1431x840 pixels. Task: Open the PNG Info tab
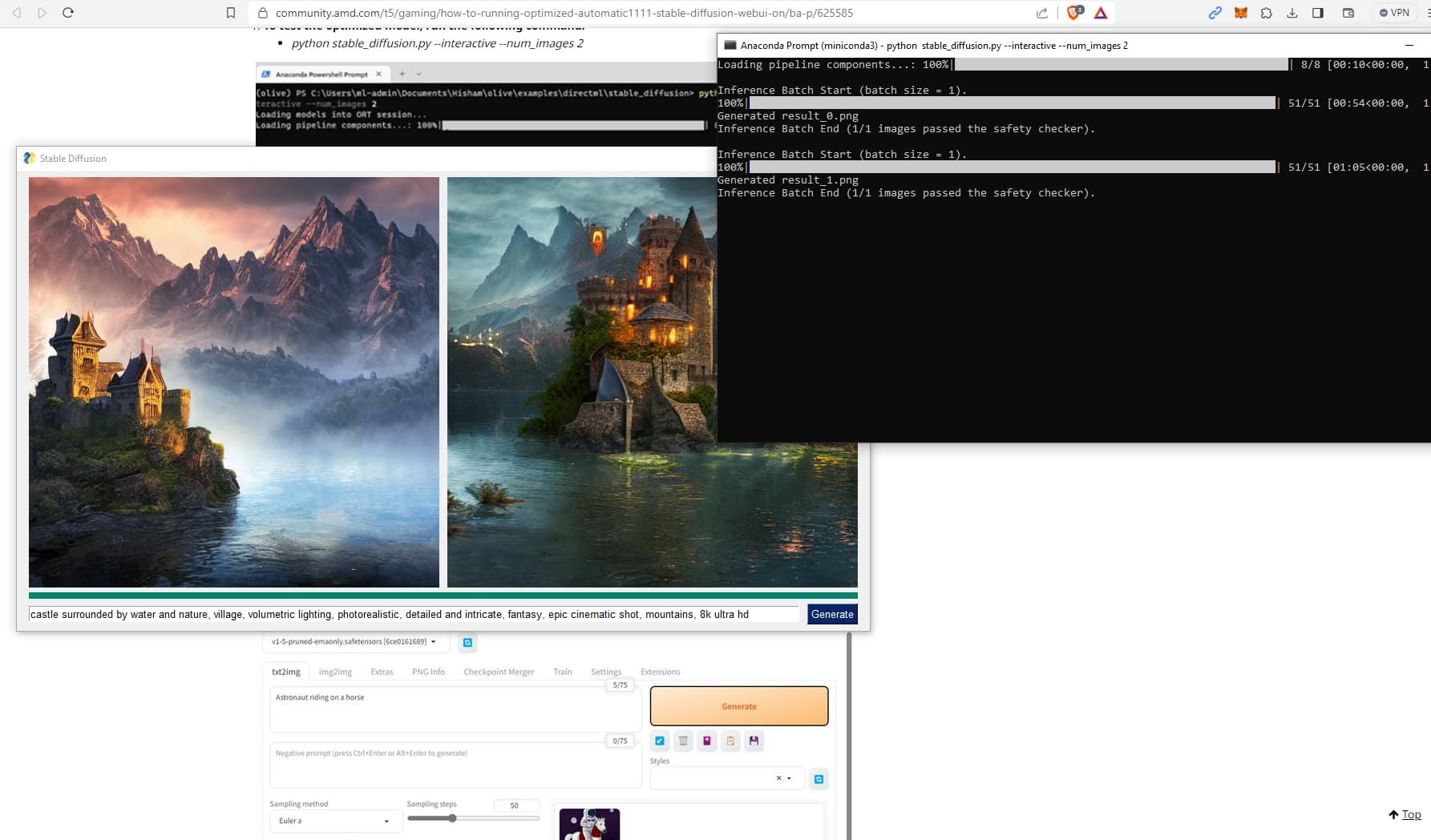tap(428, 672)
